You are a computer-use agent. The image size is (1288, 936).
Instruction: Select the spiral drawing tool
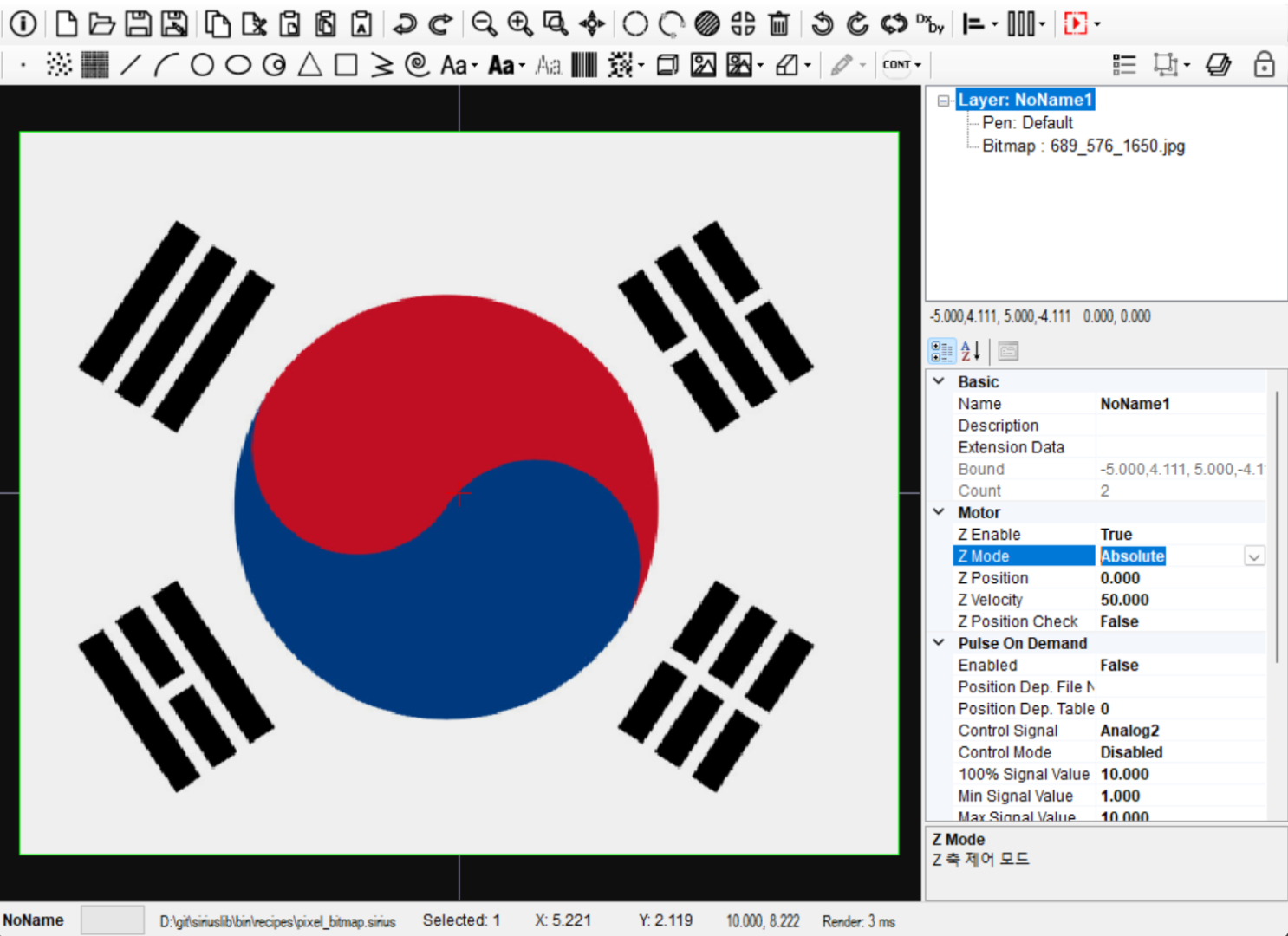(x=418, y=65)
